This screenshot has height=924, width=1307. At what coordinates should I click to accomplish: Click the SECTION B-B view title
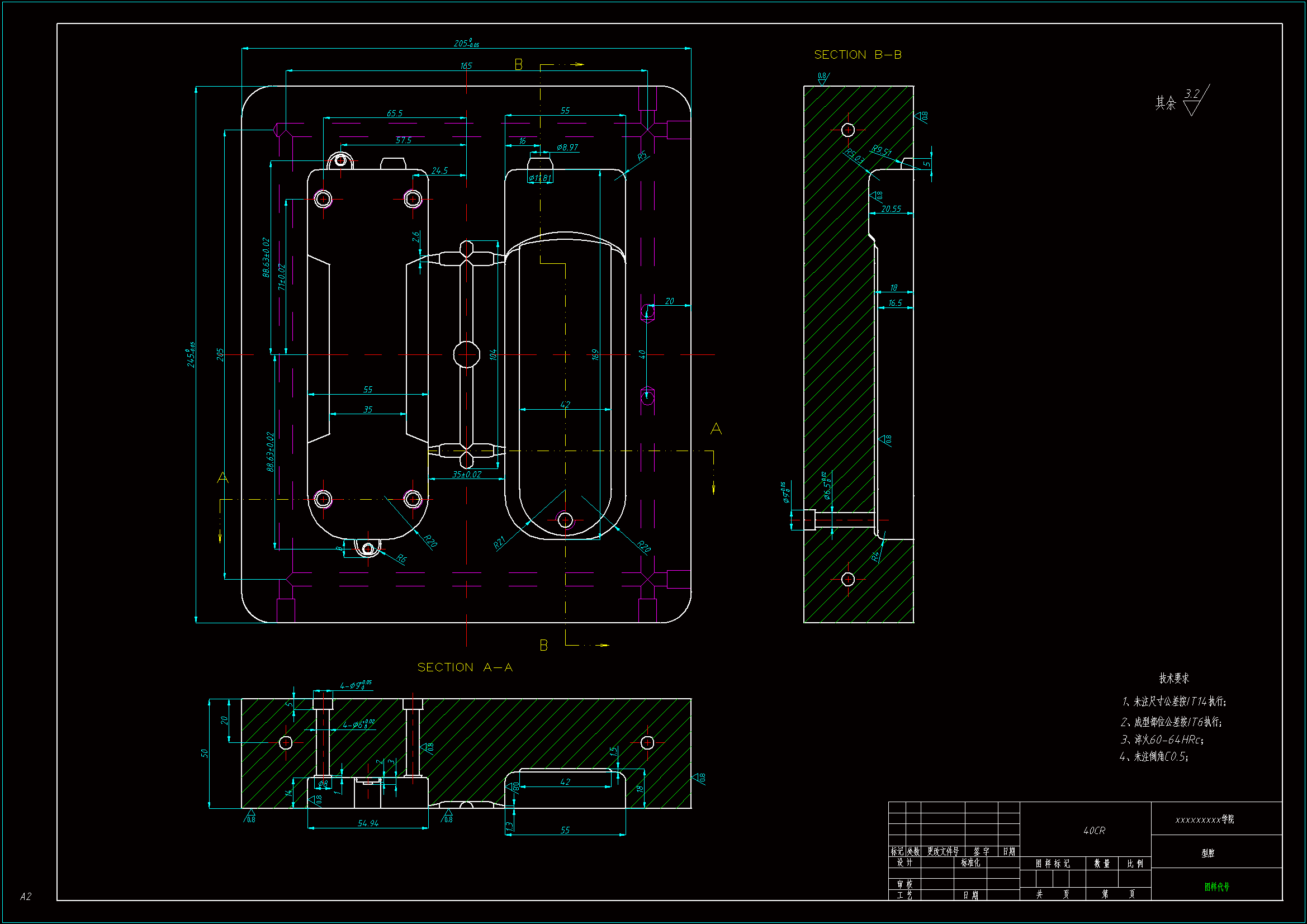pyautogui.click(x=858, y=55)
